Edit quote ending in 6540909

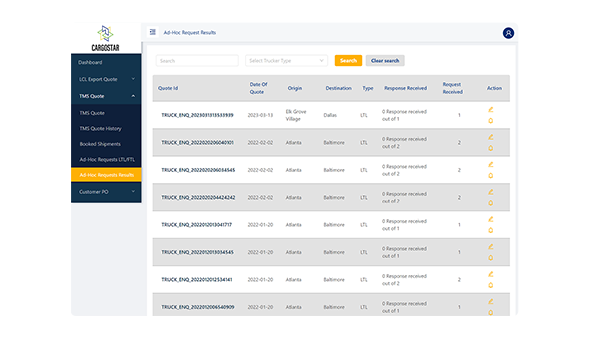click(x=490, y=301)
